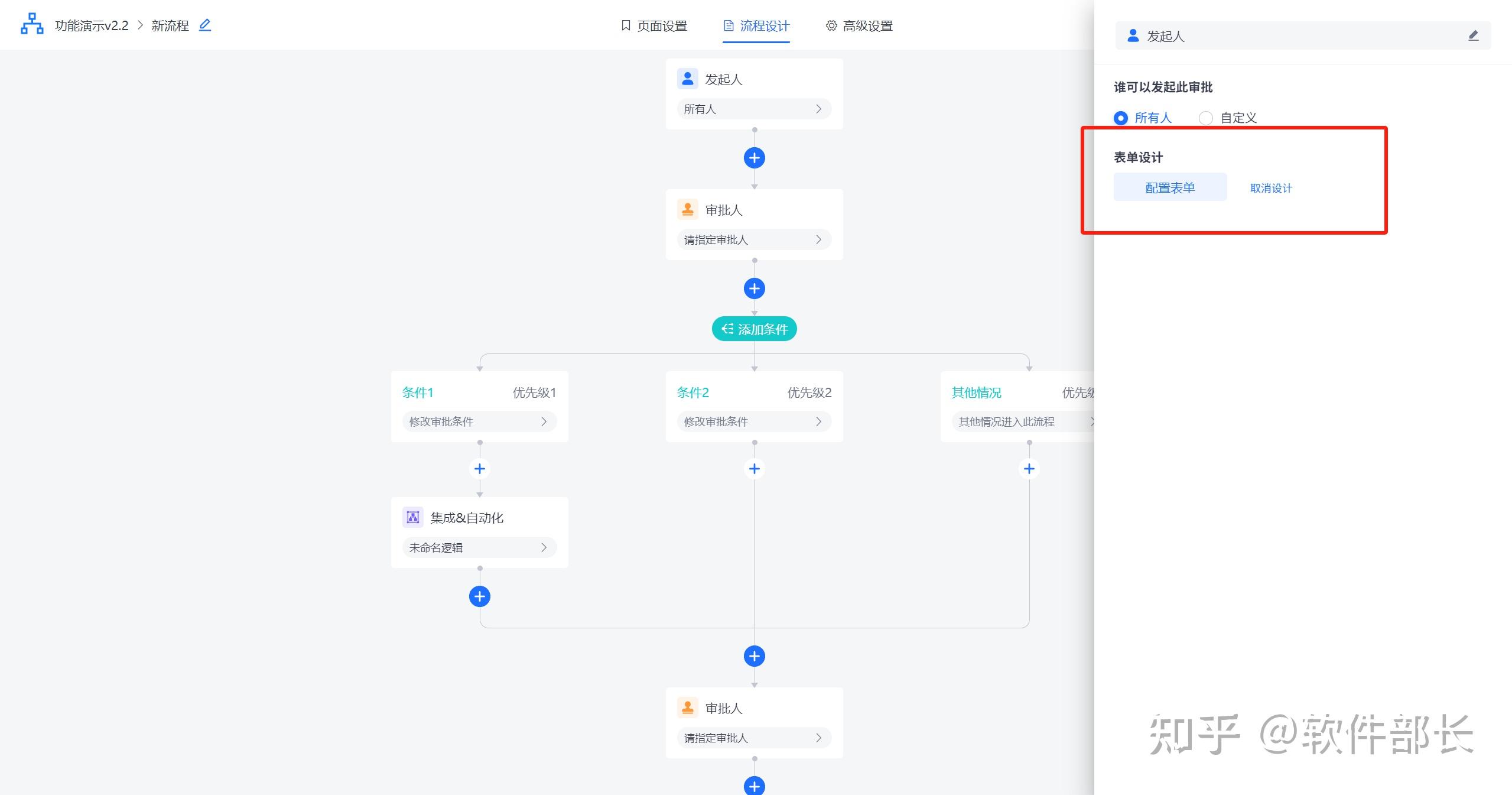1512x795 pixels.
Task: Click plus button below 发起人 node
Action: click(x=754, y=158)
